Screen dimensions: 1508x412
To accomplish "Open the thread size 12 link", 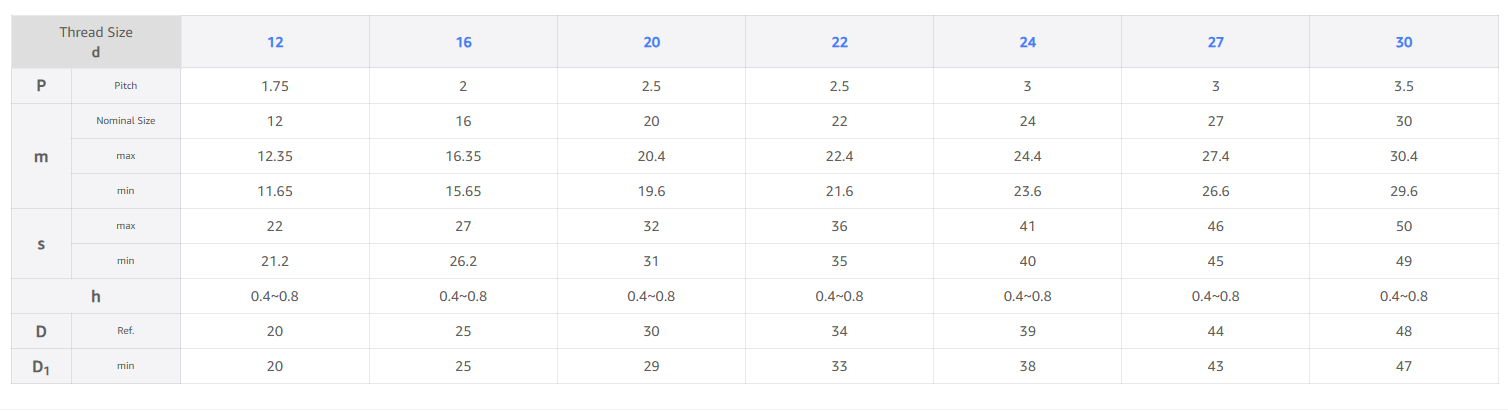I will [275, 42].
